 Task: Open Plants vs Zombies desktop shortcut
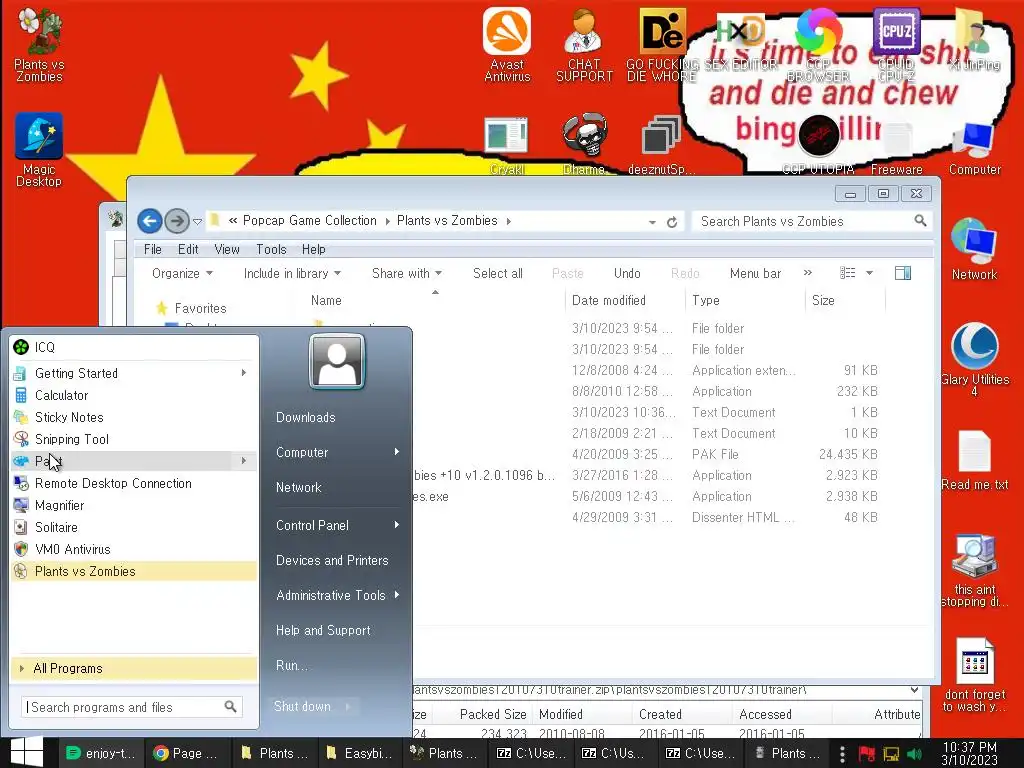39,44
